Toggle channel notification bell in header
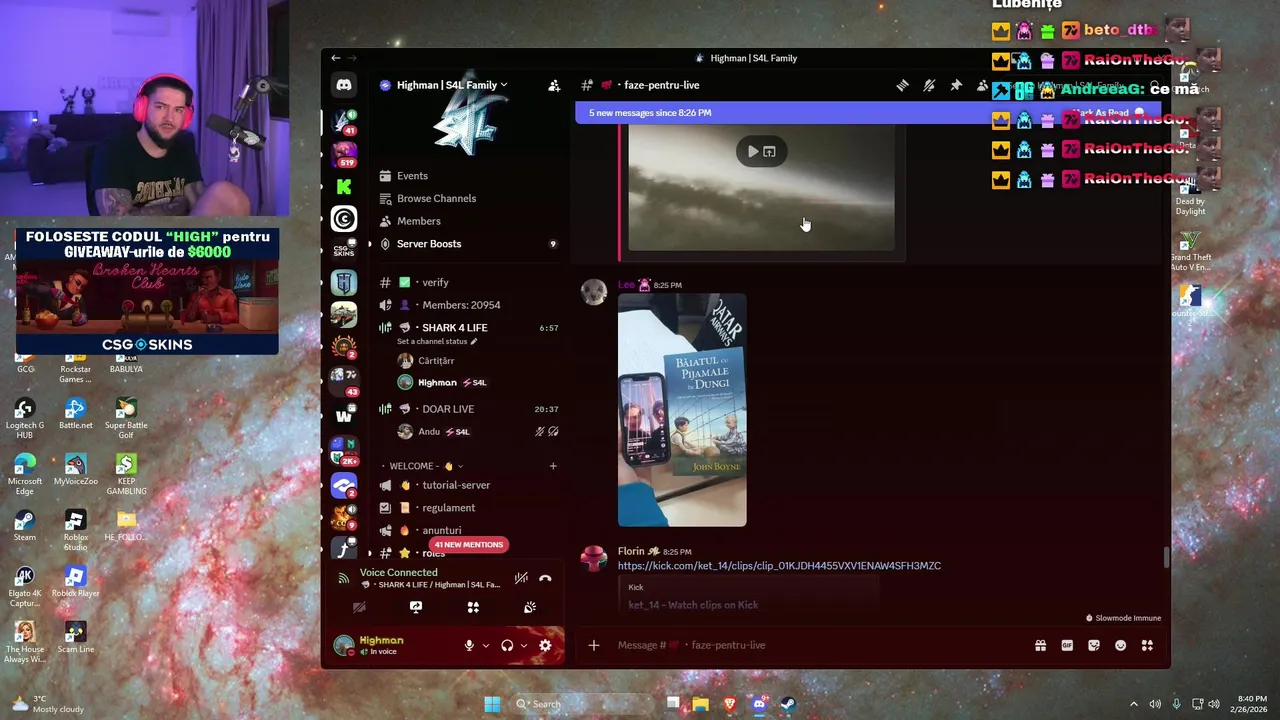 point(929,86)
